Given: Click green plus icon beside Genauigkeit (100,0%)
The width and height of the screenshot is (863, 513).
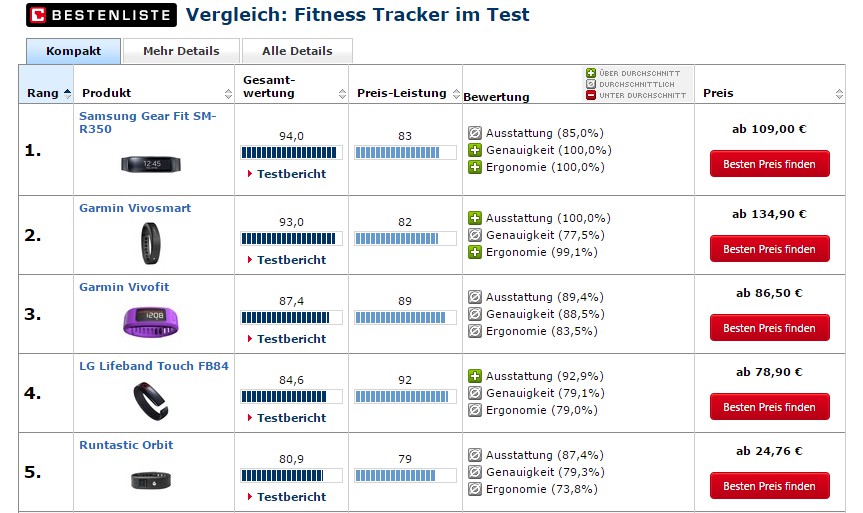Looking at the screenshot, I should coord(475,150).
